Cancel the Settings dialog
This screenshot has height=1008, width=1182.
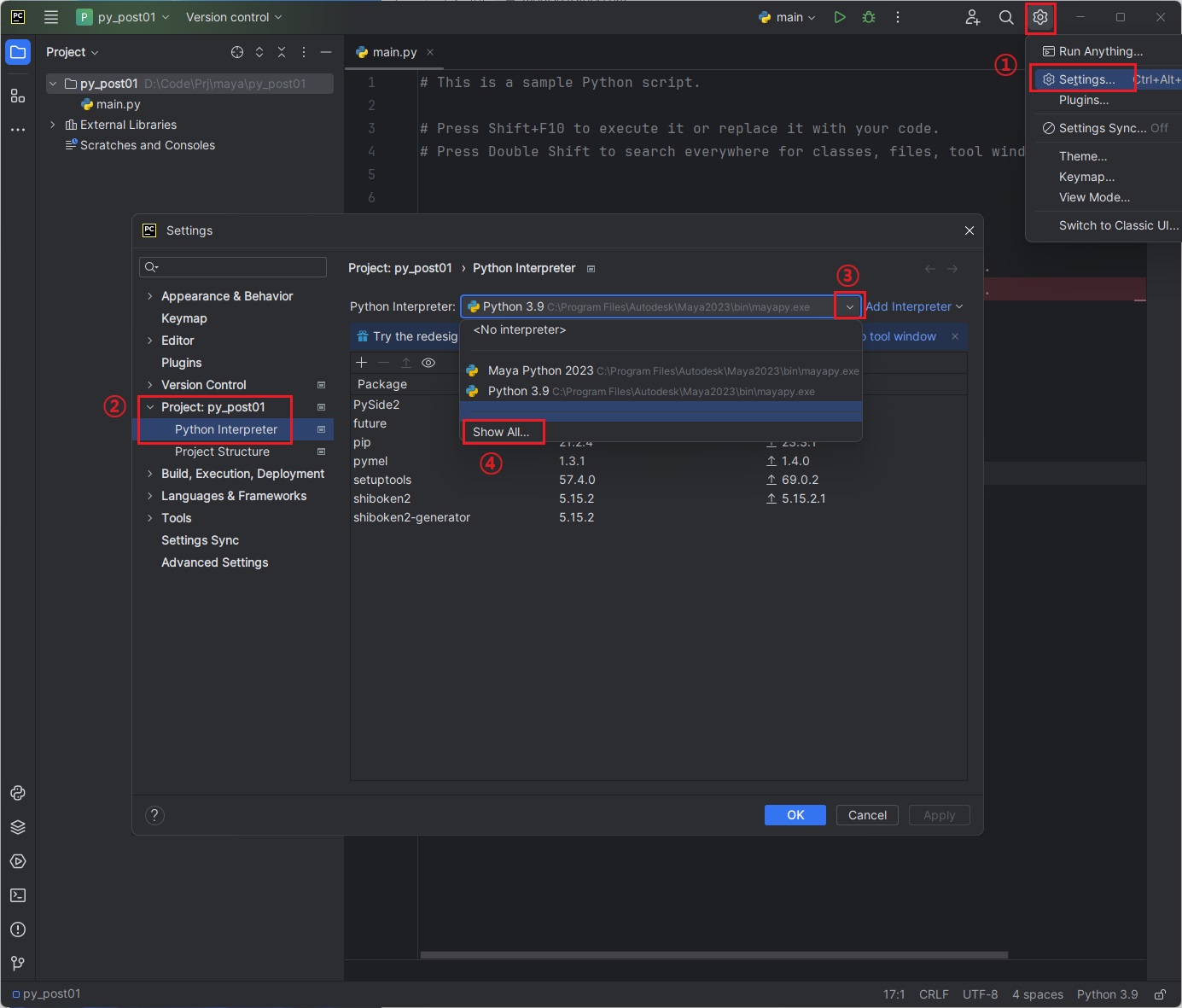[x=868, y=815]
